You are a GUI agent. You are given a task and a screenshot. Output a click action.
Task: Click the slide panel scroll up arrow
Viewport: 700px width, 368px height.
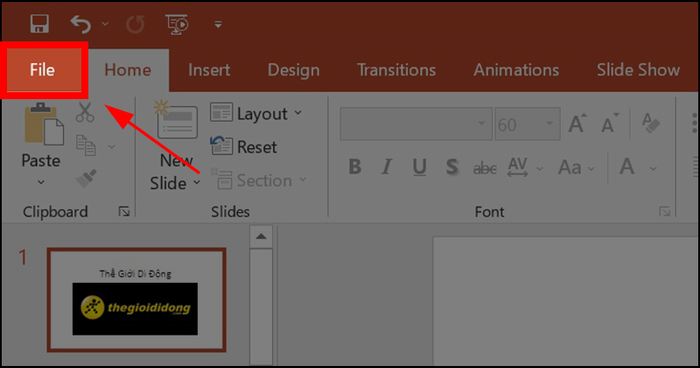(x=261, y=237)
